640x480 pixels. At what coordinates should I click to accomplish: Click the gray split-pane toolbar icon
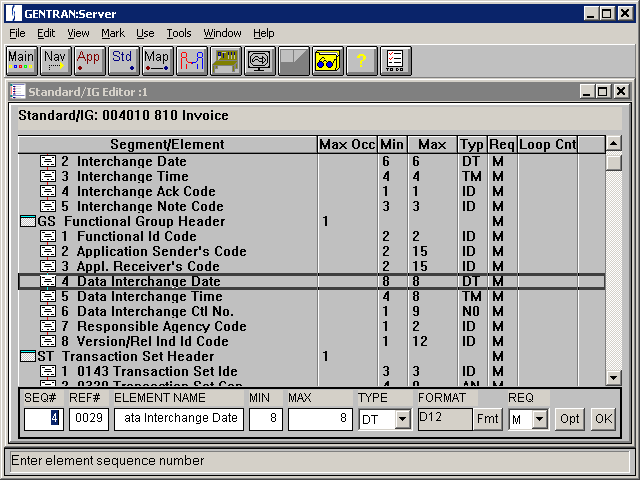coord(293,61)
